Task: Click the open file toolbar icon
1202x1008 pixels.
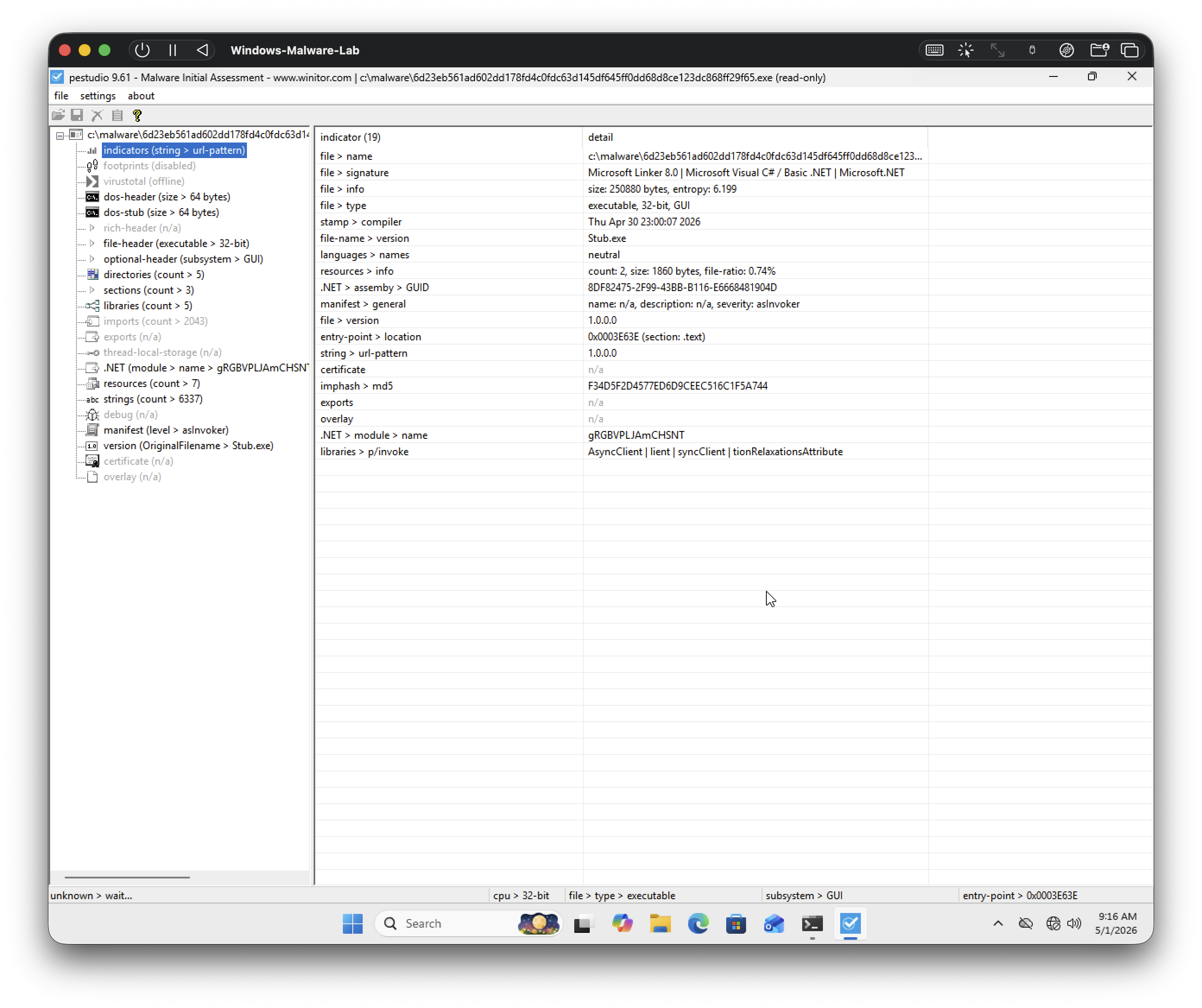Action: click(58, 115)
